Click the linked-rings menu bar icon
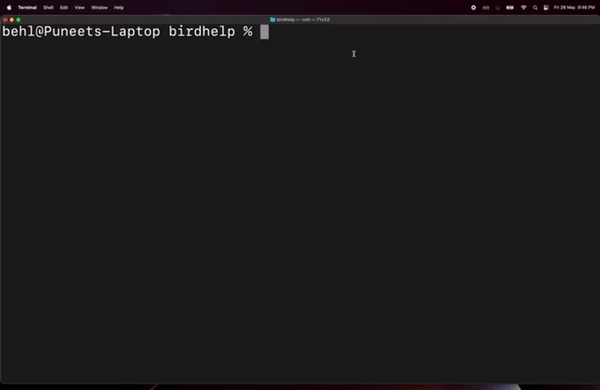The height and width of the screenshot is (390, 600). [x=486, y=8]
